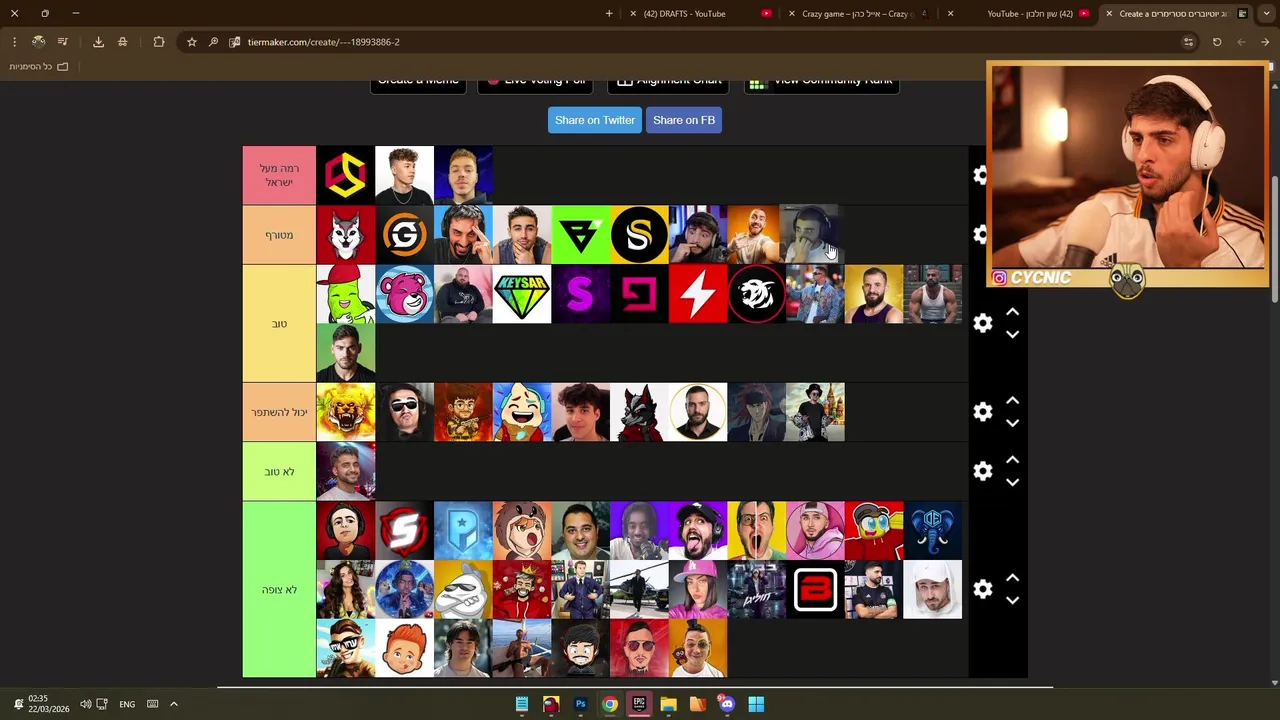
Task: Click the לא צופה tier label
Action: [279, 589]
